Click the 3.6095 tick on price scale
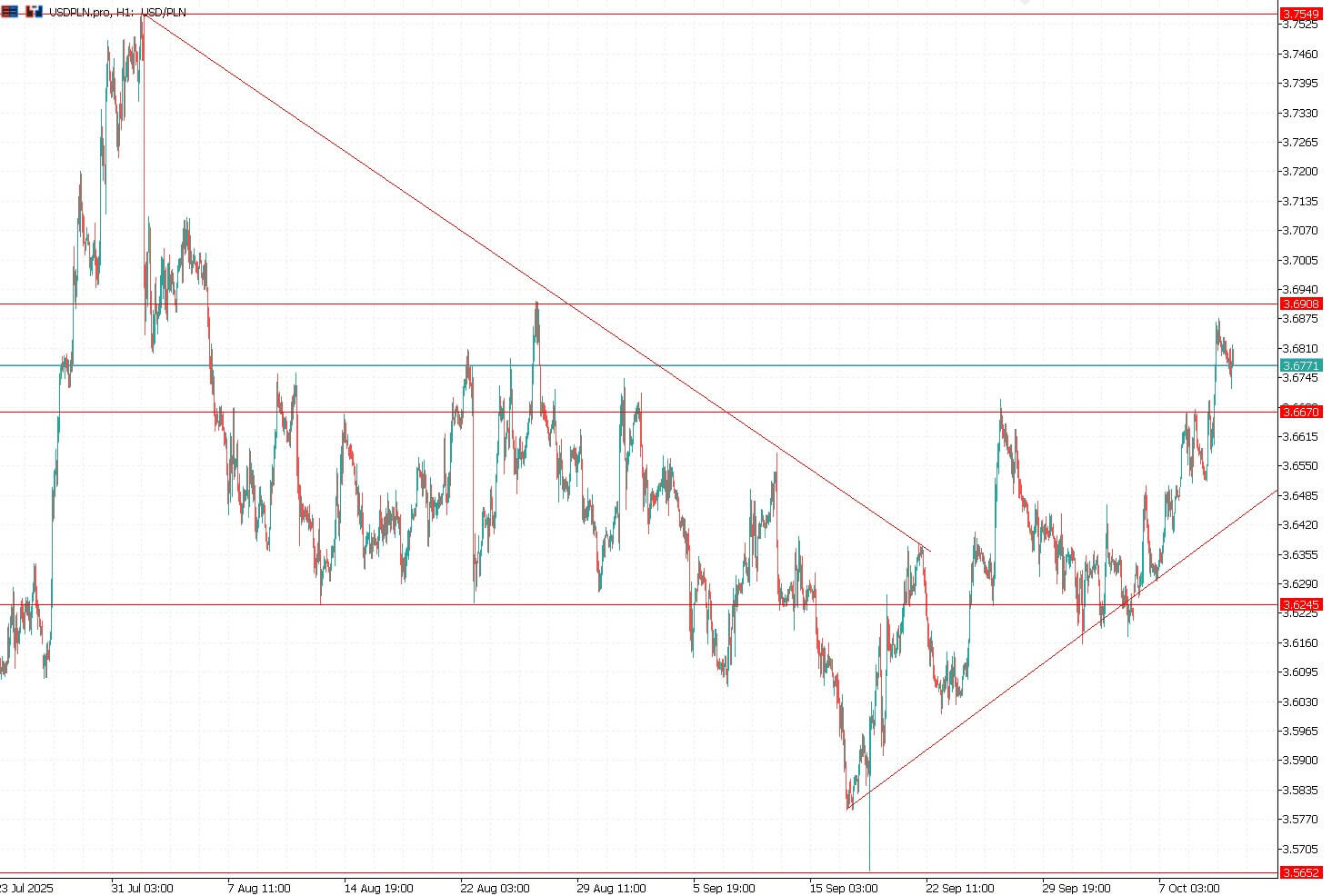Screen dimensions: 1332x896 click(x=1299, y=672)
